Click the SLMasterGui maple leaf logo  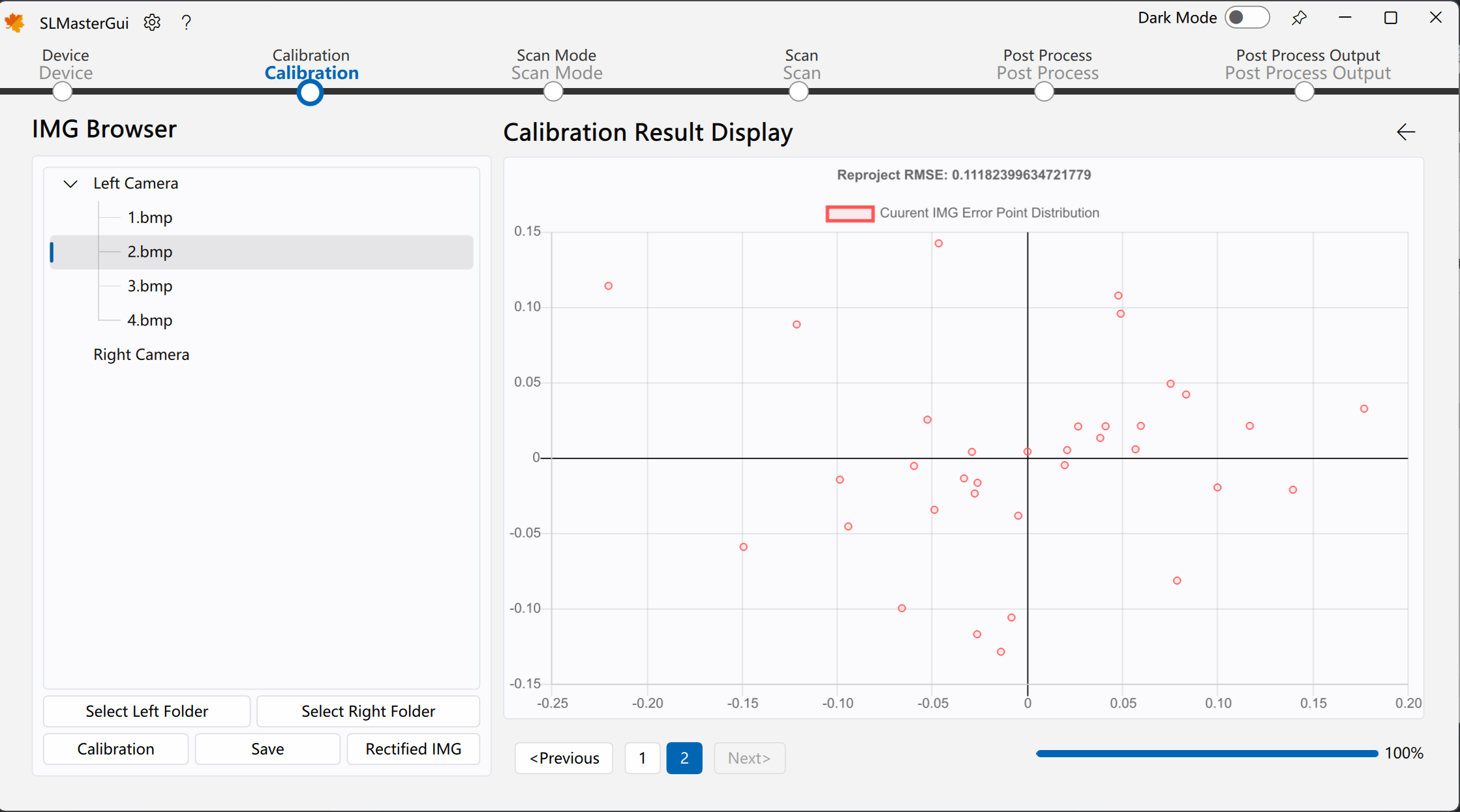click(15, 23)
